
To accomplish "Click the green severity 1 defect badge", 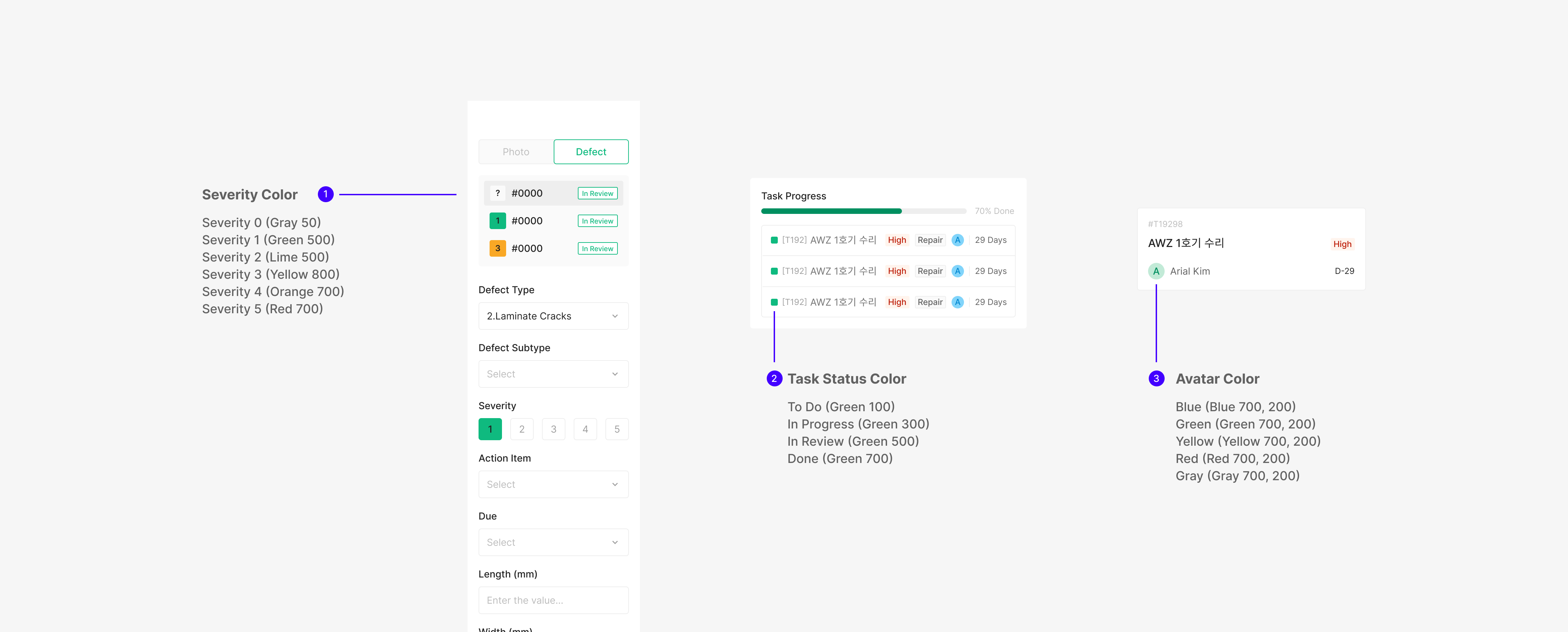I will tap(497, 220).
